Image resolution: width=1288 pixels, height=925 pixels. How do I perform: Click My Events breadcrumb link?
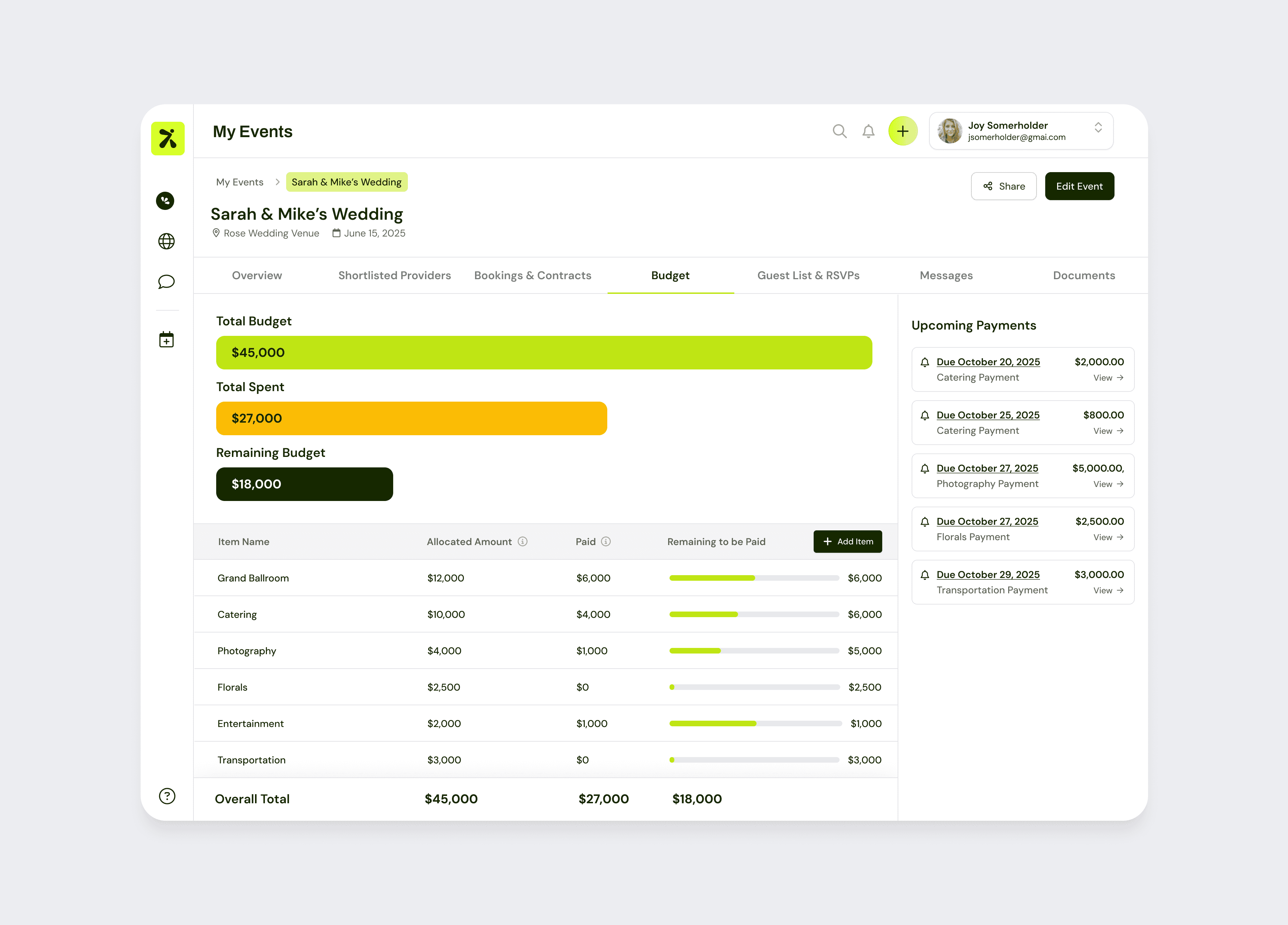click(x=240, y=182)
